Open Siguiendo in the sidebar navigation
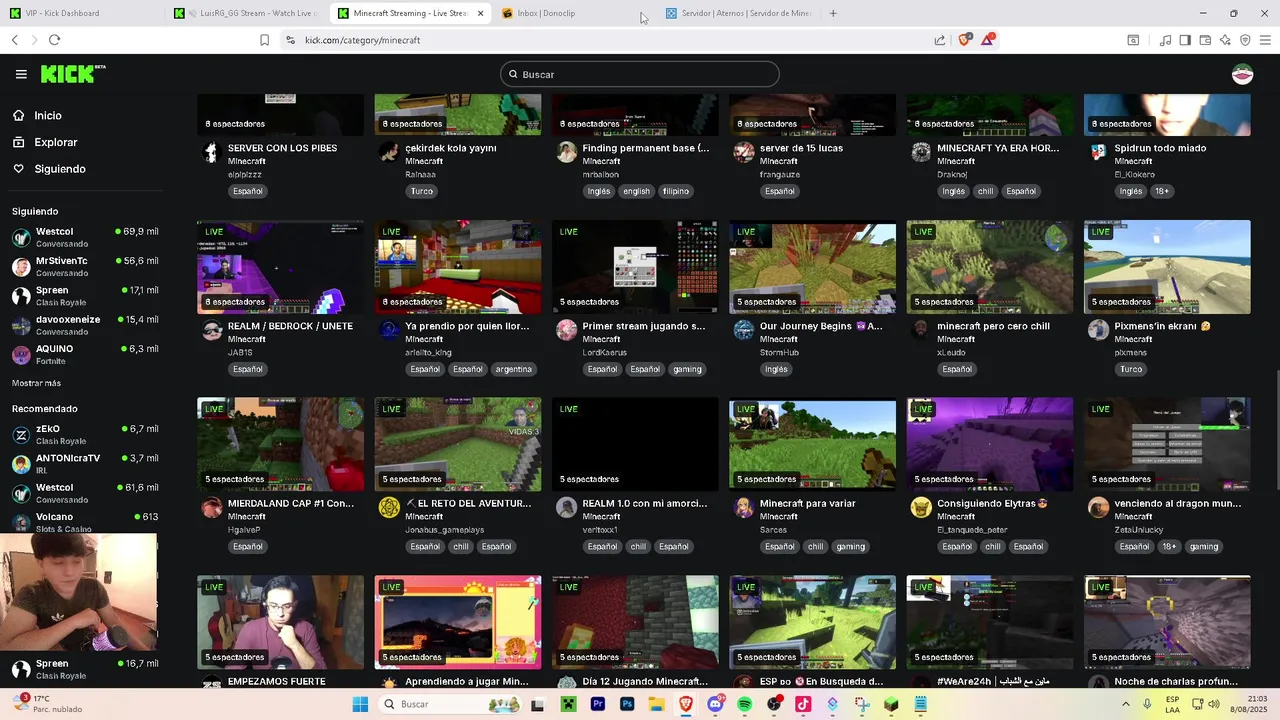 click(60, 169)
